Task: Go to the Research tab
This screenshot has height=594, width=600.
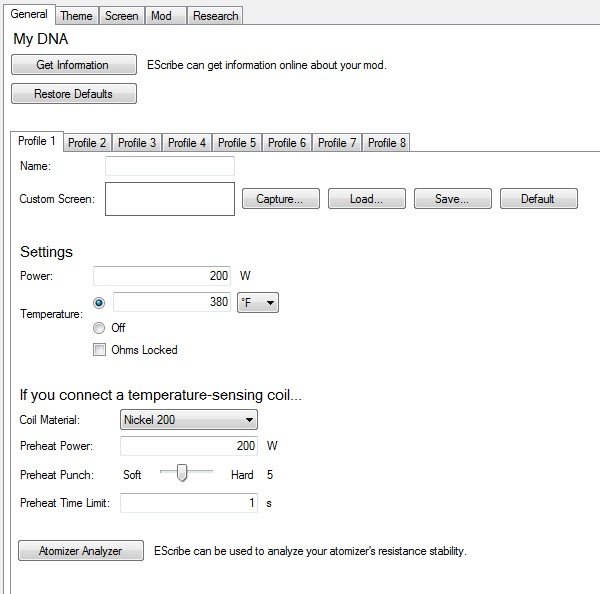Action: point(215,16)
